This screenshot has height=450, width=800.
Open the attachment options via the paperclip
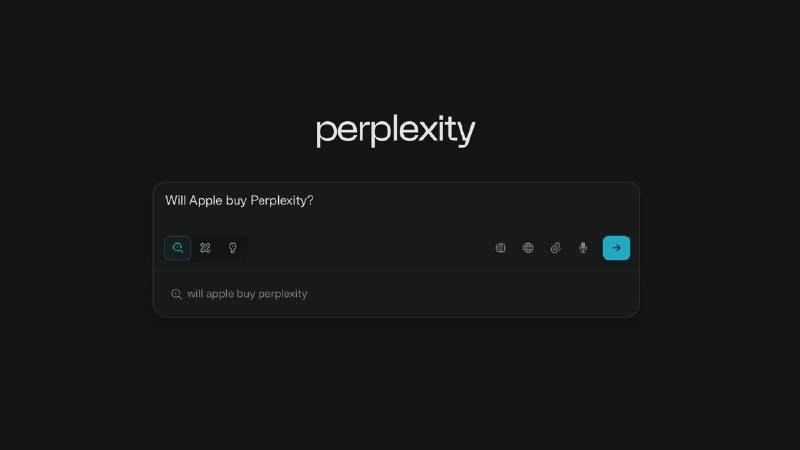click(x=556, y=248)
